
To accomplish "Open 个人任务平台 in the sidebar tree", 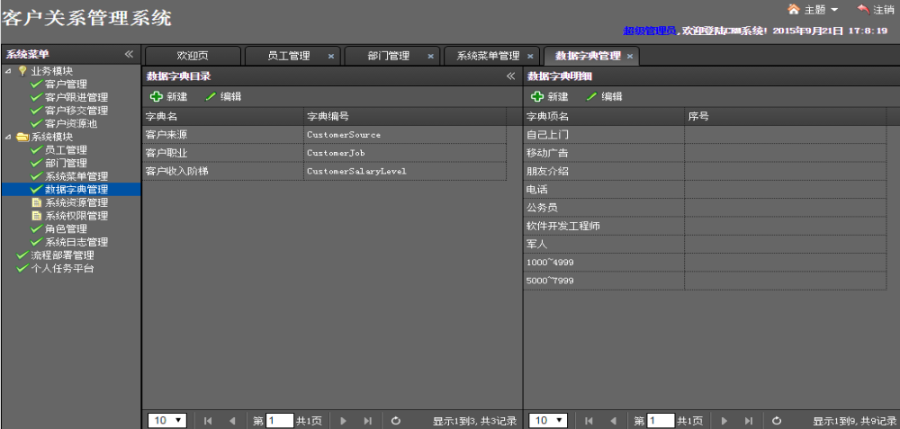I will (62, 268).
